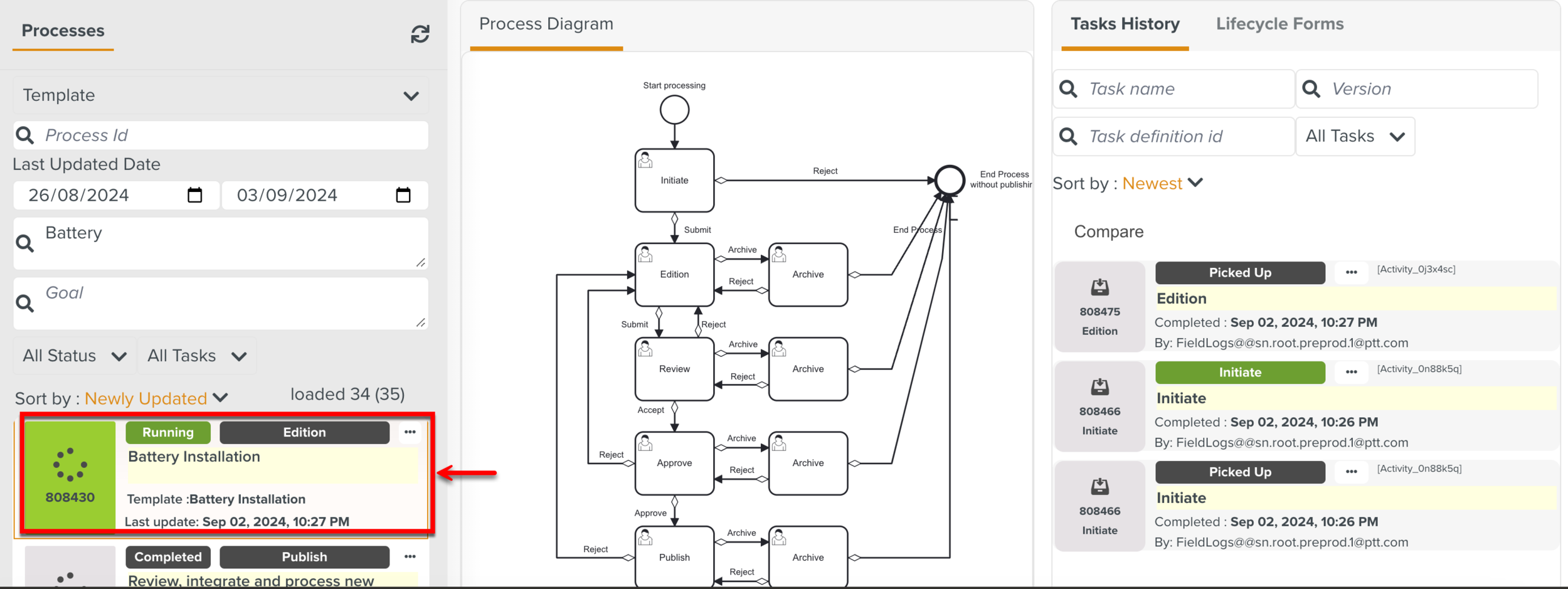Click the Running badge on Battery Installation
The height and width of the screenshot is (589, 1568).
(x=167, y=432)
